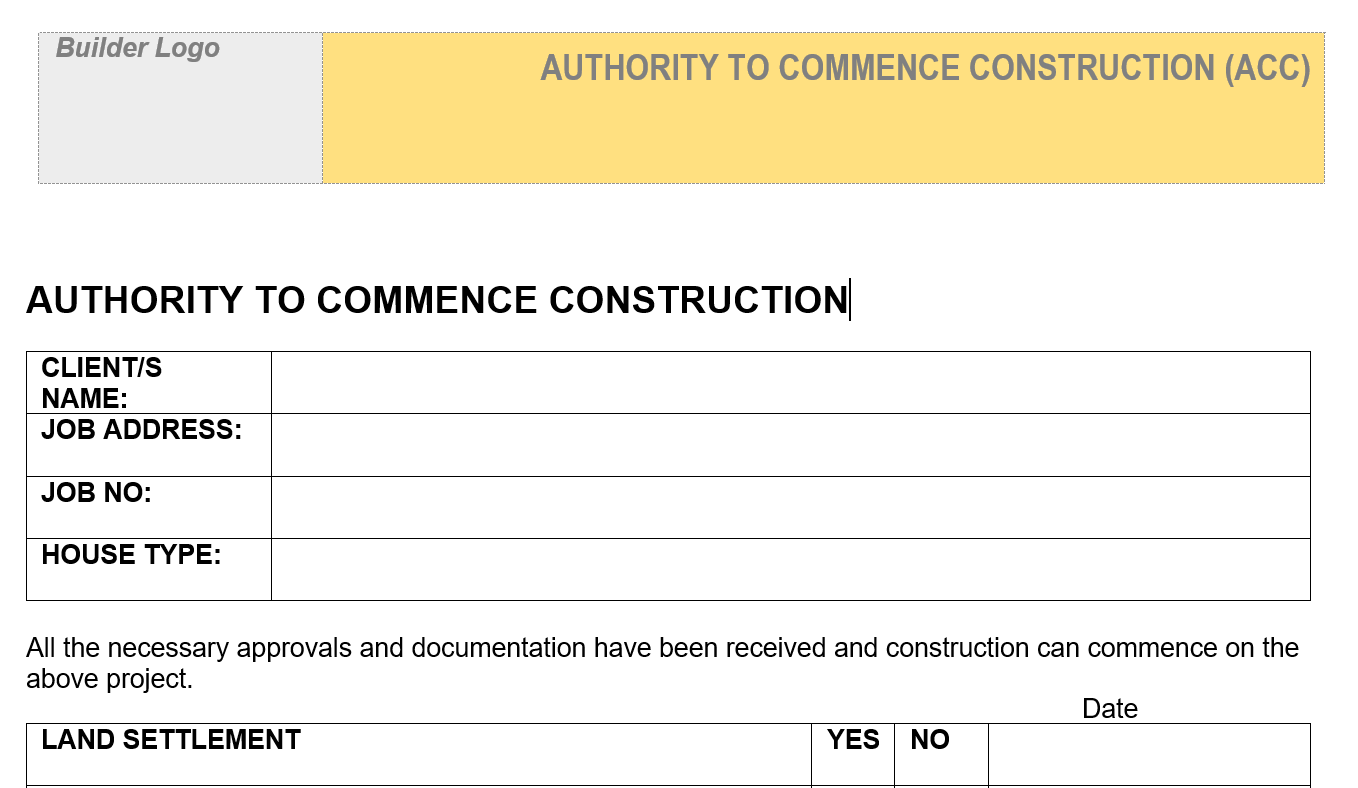
Task: Click the text "above project."
Action: (x=109, y=679)
